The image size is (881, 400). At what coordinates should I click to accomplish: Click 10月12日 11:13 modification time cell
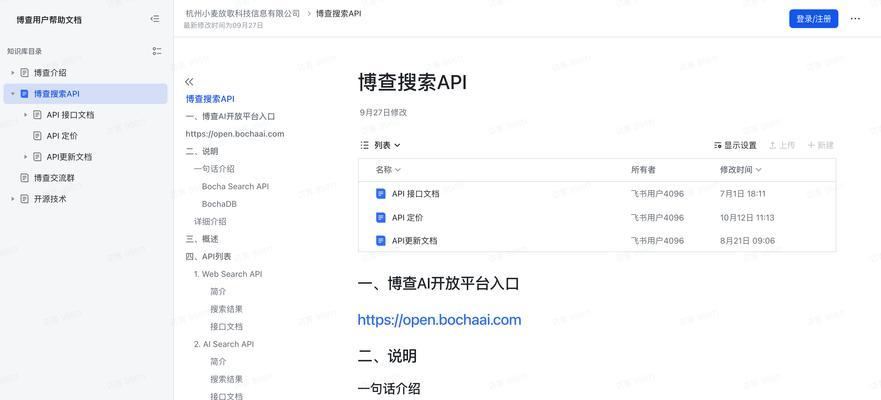[x=747, y=217]
